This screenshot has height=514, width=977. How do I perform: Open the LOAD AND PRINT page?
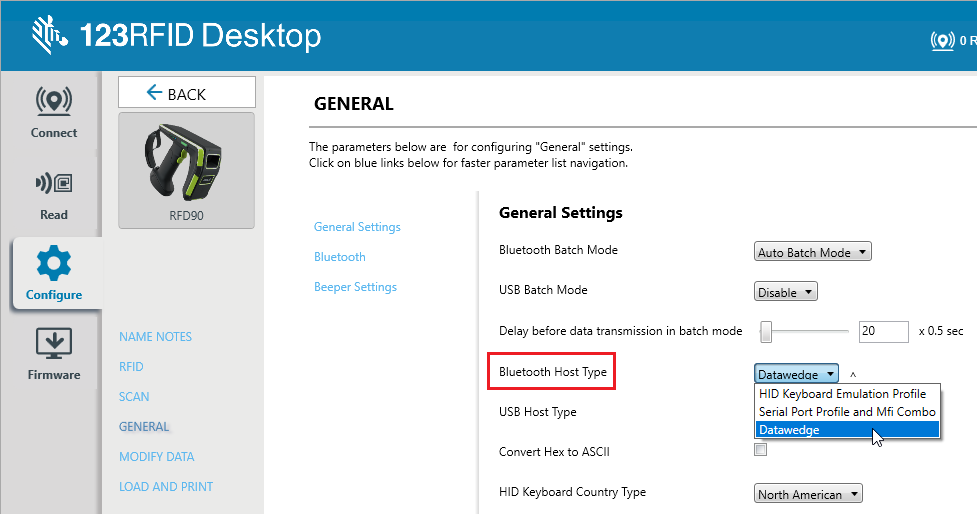pyautogui.click(x=166, y=486)
